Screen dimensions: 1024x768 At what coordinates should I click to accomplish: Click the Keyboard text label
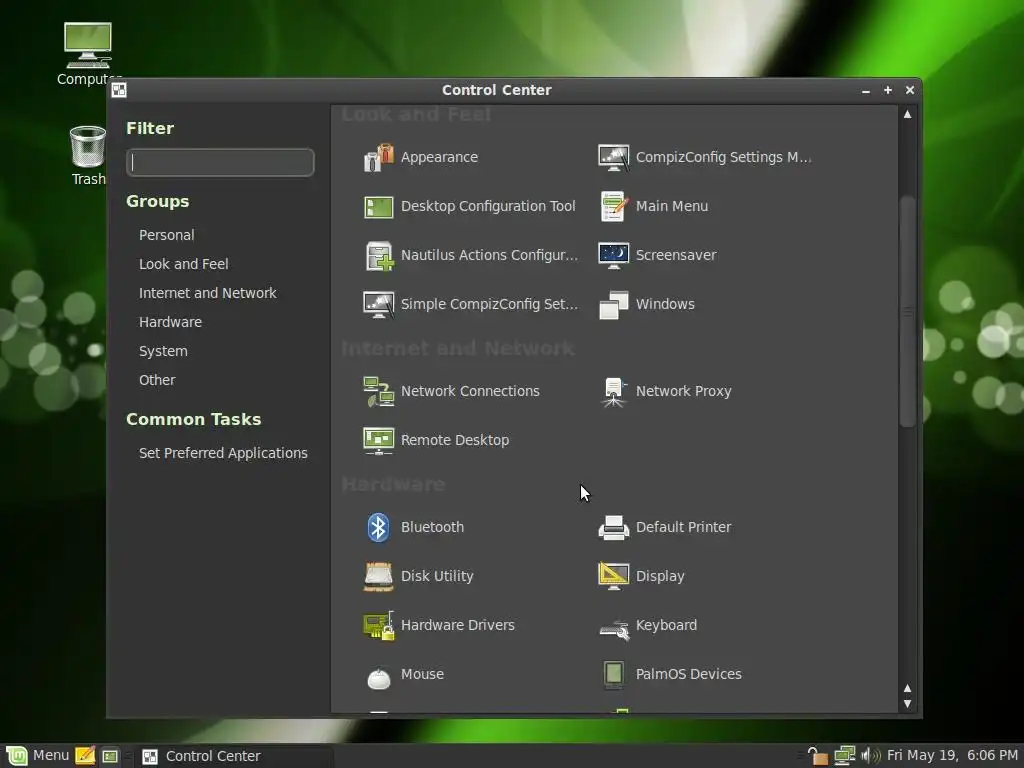tap(666, 625)
